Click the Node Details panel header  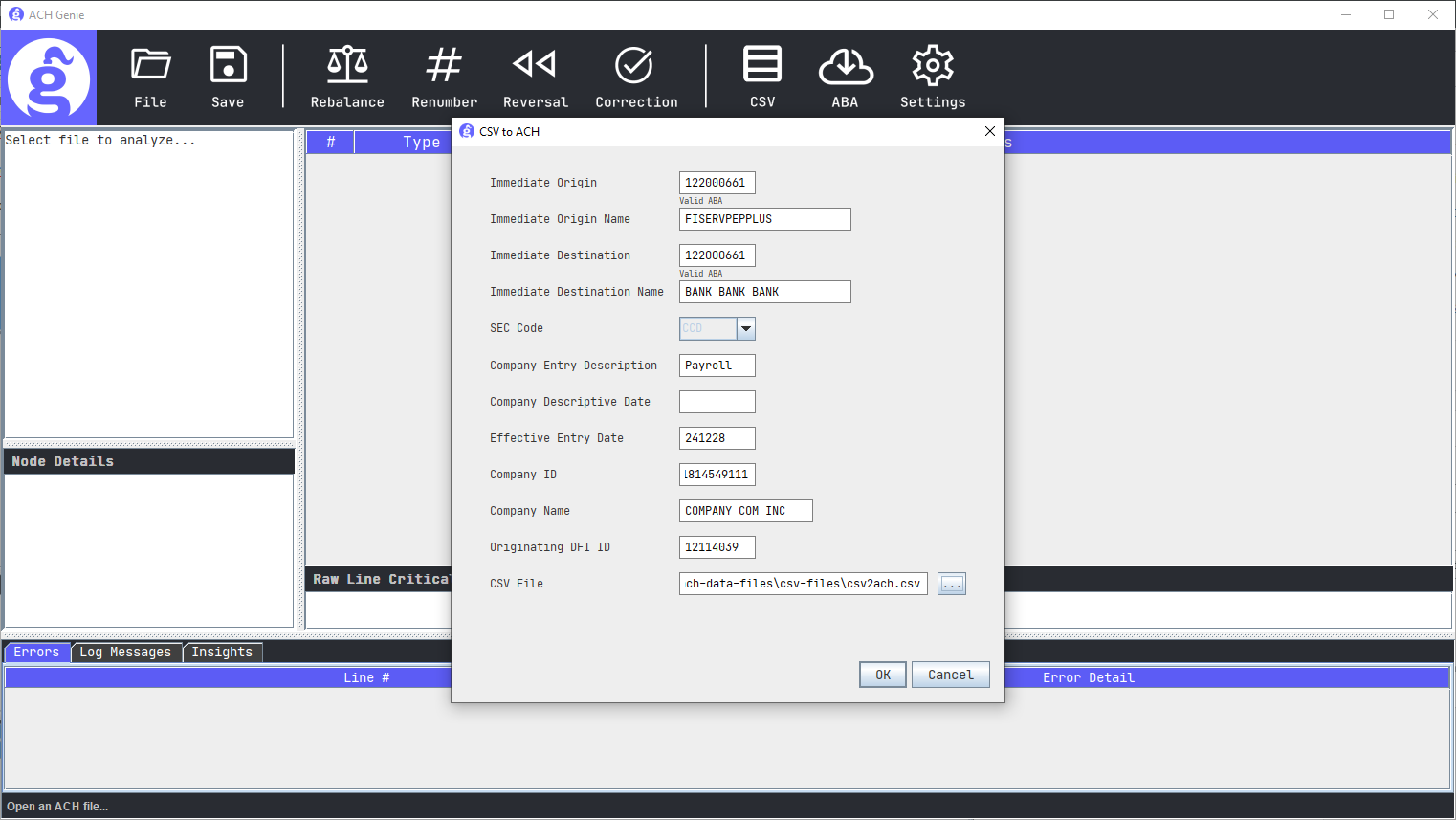coord(149,461)
